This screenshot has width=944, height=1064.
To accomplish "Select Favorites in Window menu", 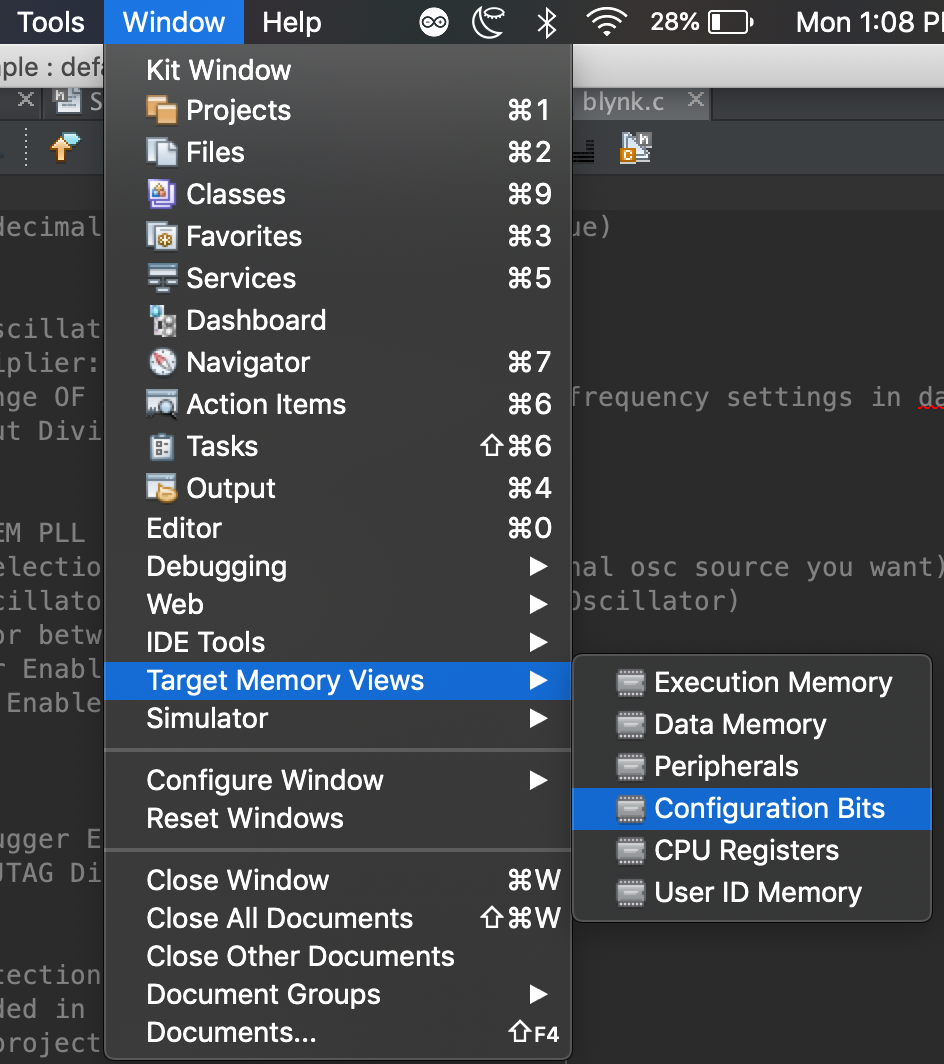I will tap(243, 236).
